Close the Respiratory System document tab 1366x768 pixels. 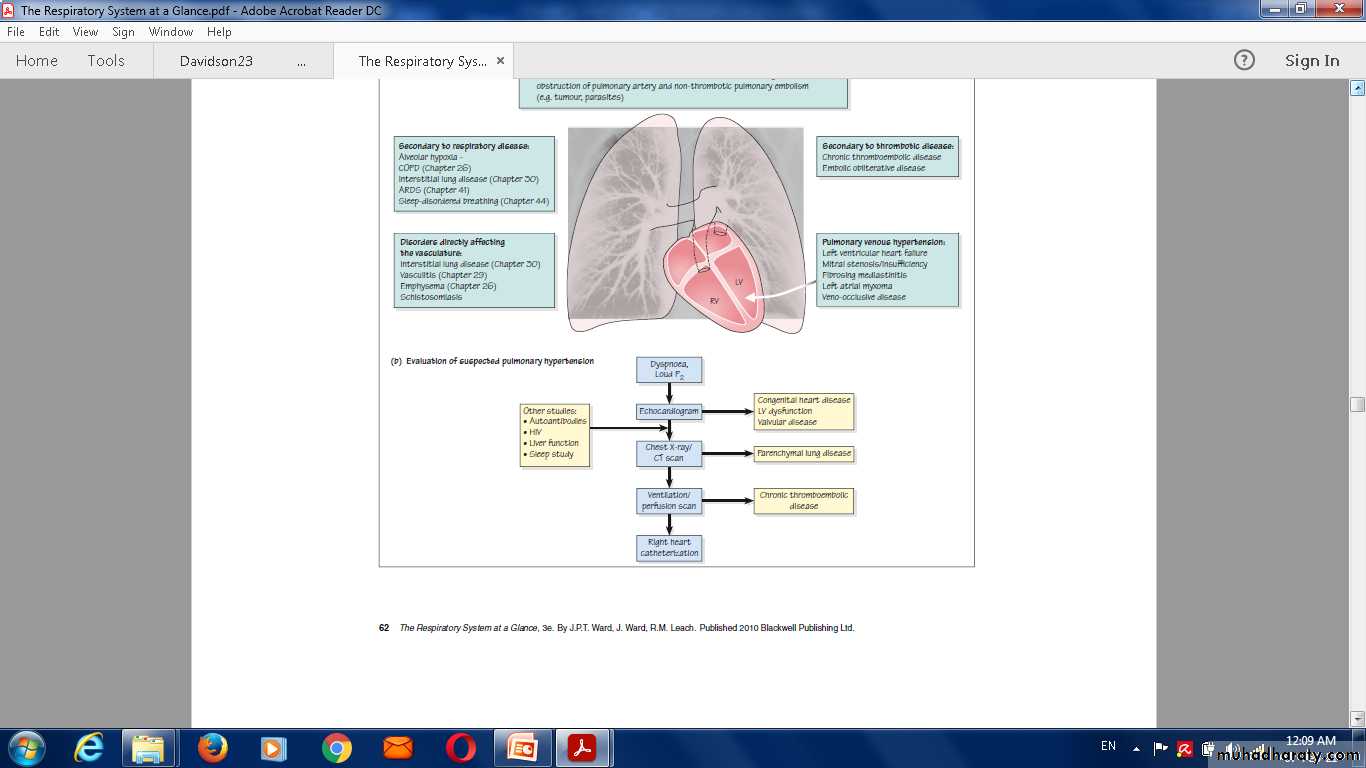(500, 61)
